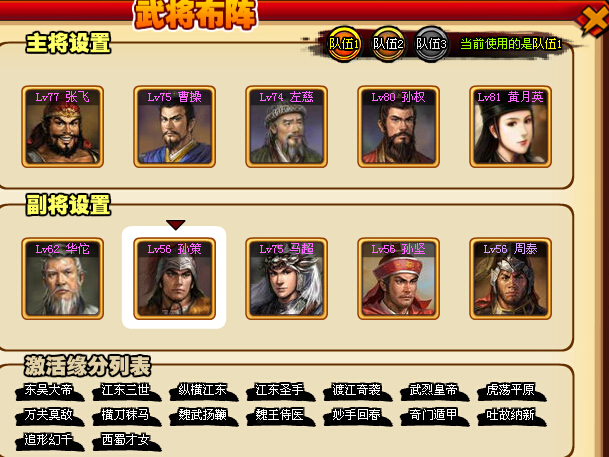The width and height of the screenshot is (609, 457).
Task: Select main general 曹操 portrait
Action: click(174, 127)
